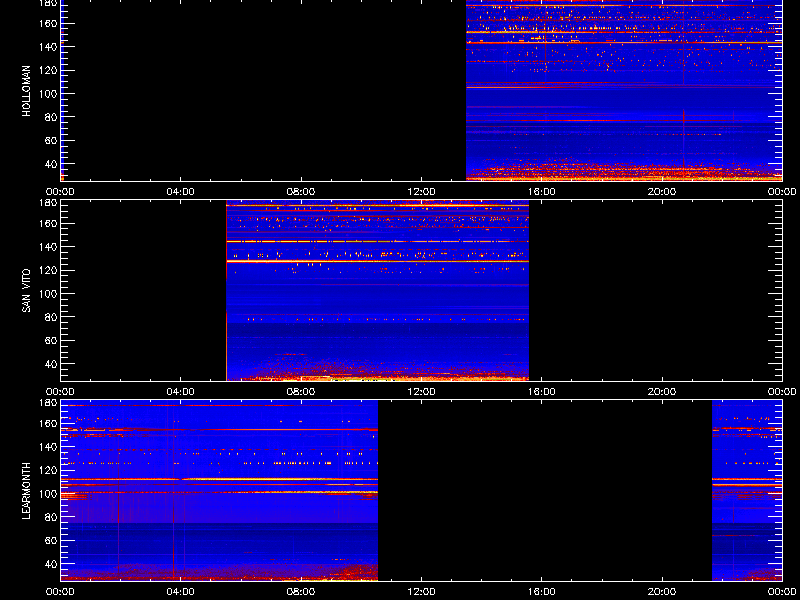Click the 04:00 tick label under Learmonth panel
Image resolution: width=800 pixels, height=600 pixels.
tap(181, 592)
